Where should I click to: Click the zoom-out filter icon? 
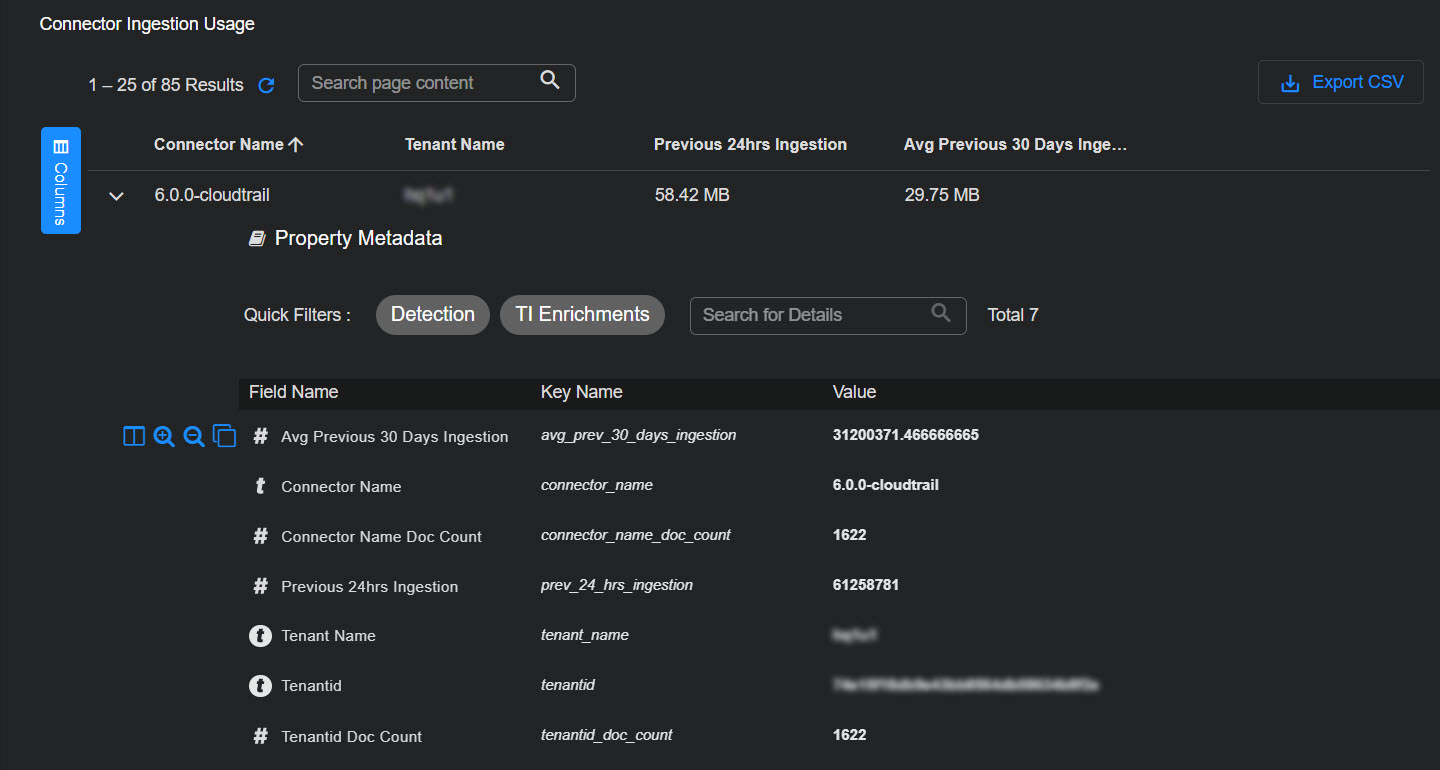[194, 436]
